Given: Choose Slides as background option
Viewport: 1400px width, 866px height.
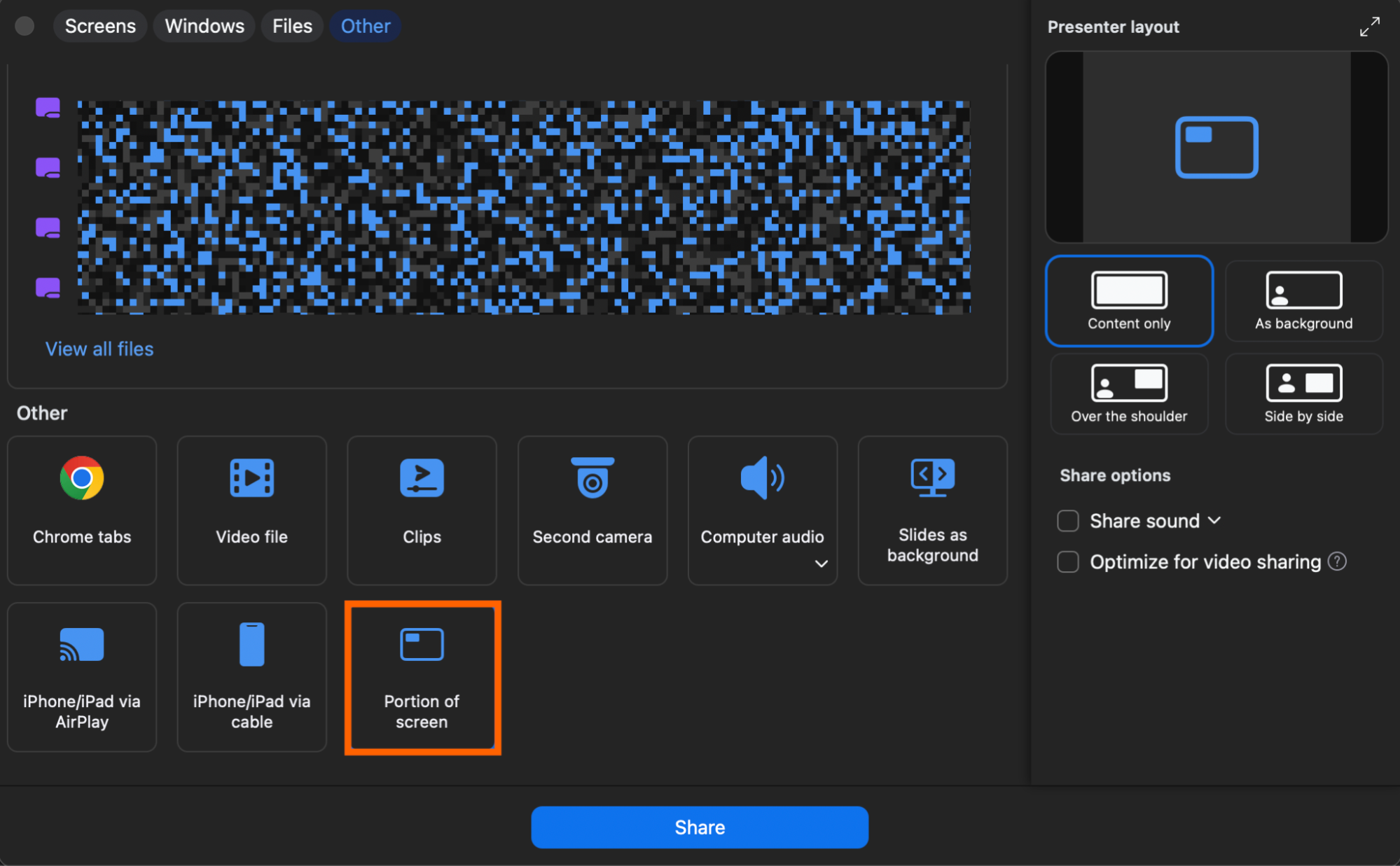Looking at the screenshot, I should [x=932, y=510].
